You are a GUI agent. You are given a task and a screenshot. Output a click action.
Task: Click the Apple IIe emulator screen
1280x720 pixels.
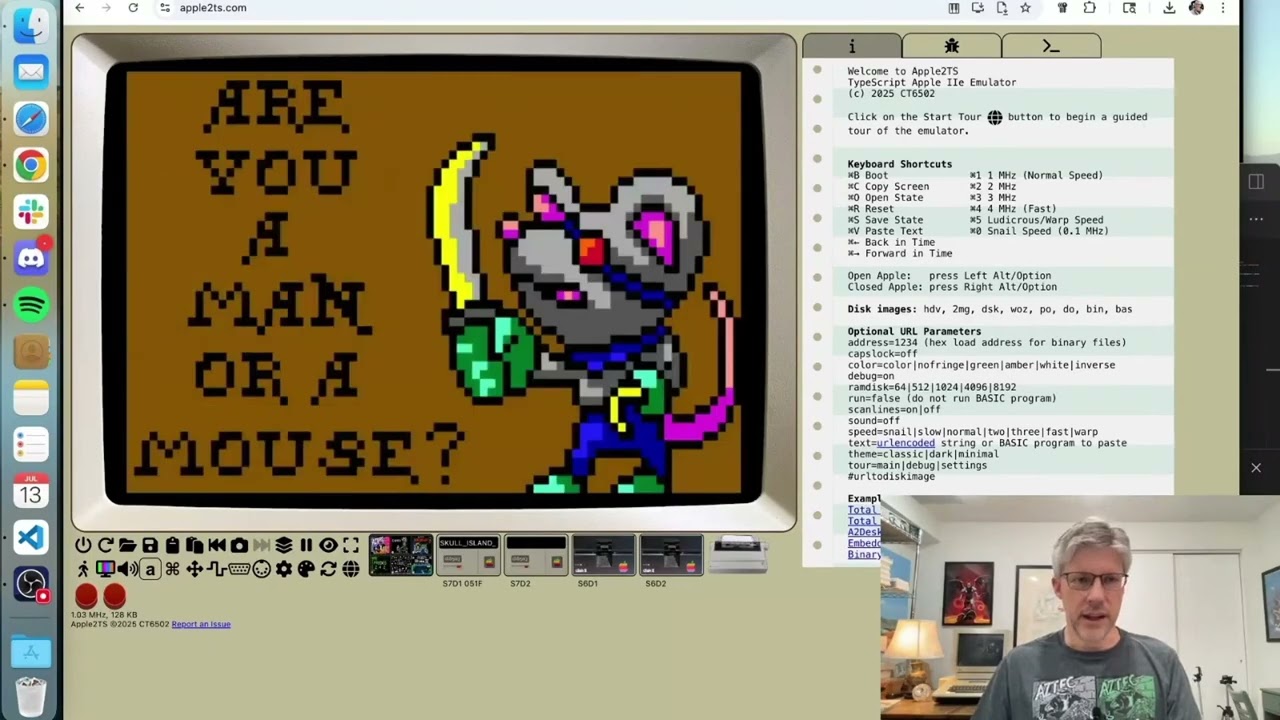(433, 282)
